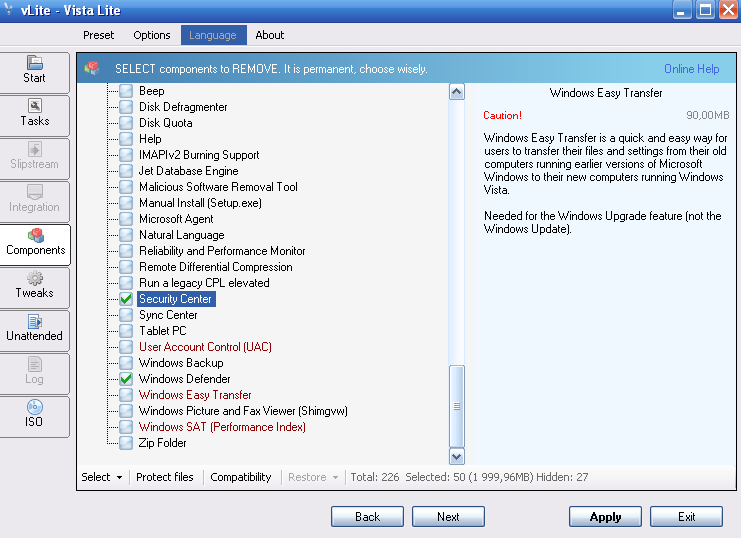Select the Slipstream sidebar icon
This screenshot has height=538, width=741.
pyautogui.click(x=34, y=149)
